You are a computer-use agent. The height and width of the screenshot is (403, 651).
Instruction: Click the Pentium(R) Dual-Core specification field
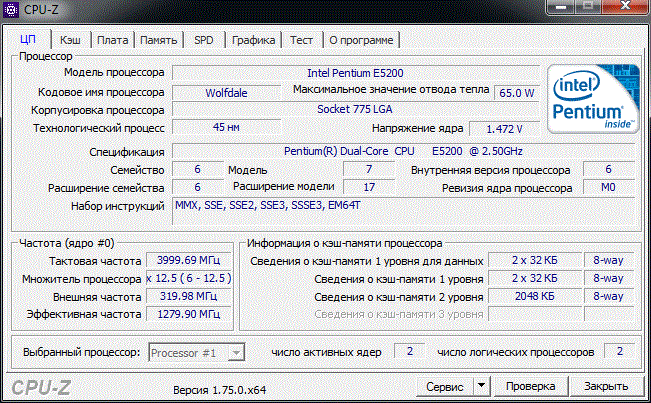click(x=403, y=151)
